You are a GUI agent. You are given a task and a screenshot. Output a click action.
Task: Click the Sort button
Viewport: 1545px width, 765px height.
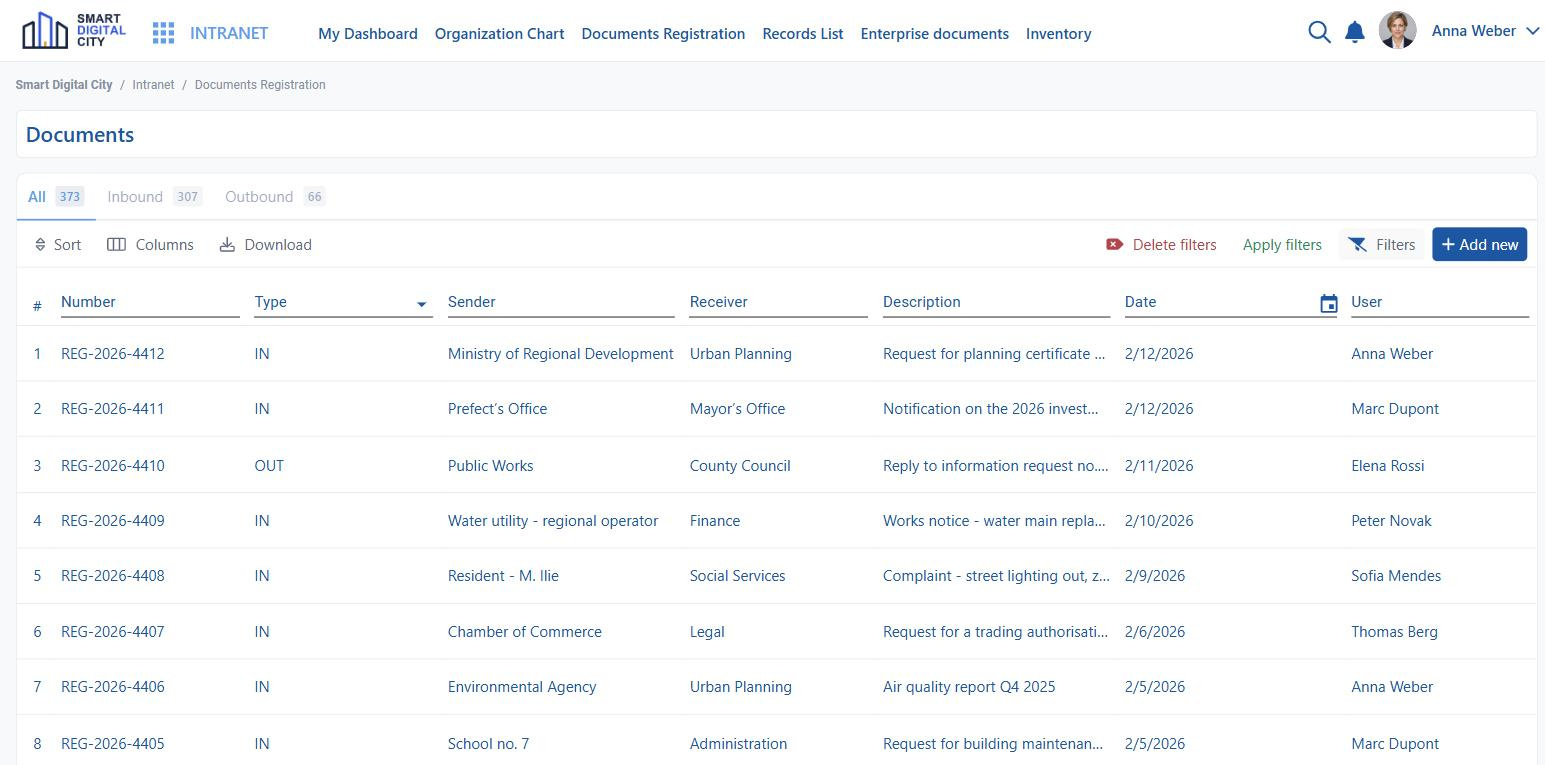pyautogui.click(x=58, y=245)
